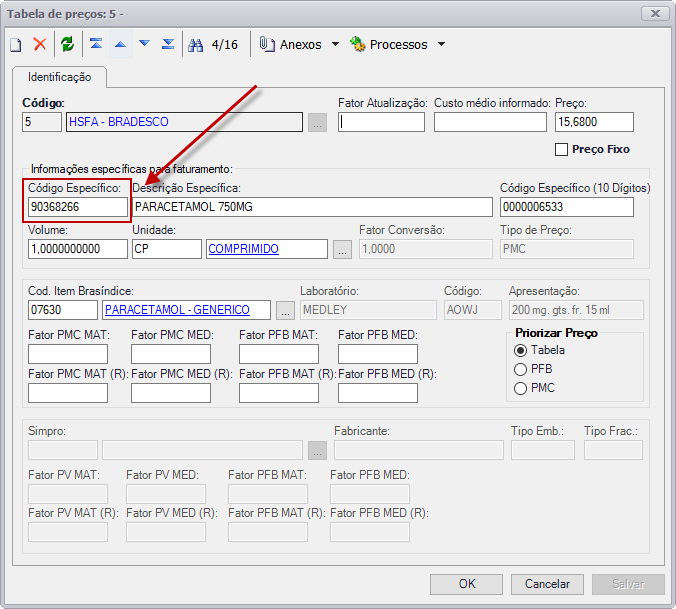The width and height of the screenshot is (676, 609).
Task: Click the Cancelar button
Action: [547, 584]
